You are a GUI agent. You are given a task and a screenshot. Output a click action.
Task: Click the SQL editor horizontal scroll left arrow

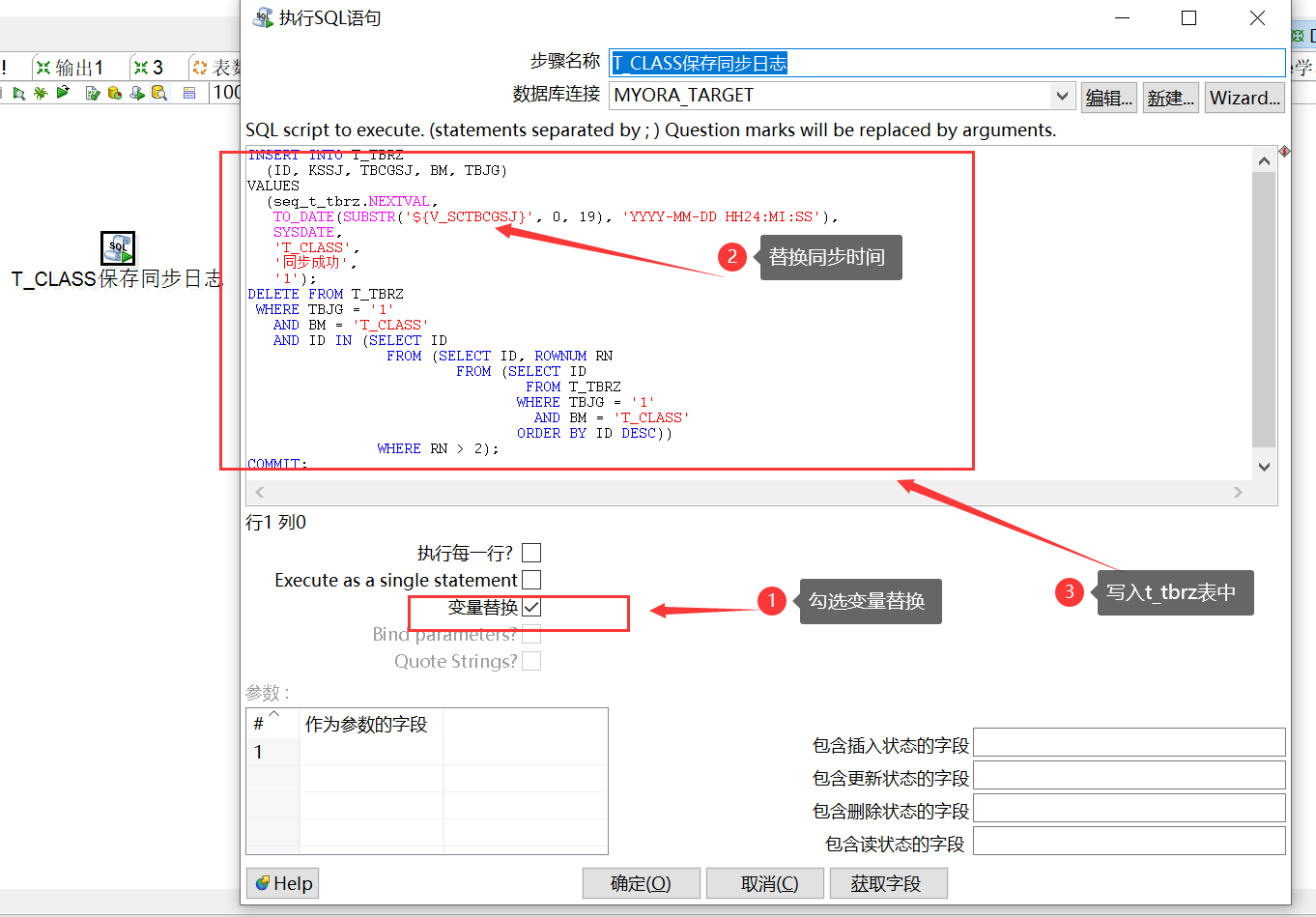point(259,493)
